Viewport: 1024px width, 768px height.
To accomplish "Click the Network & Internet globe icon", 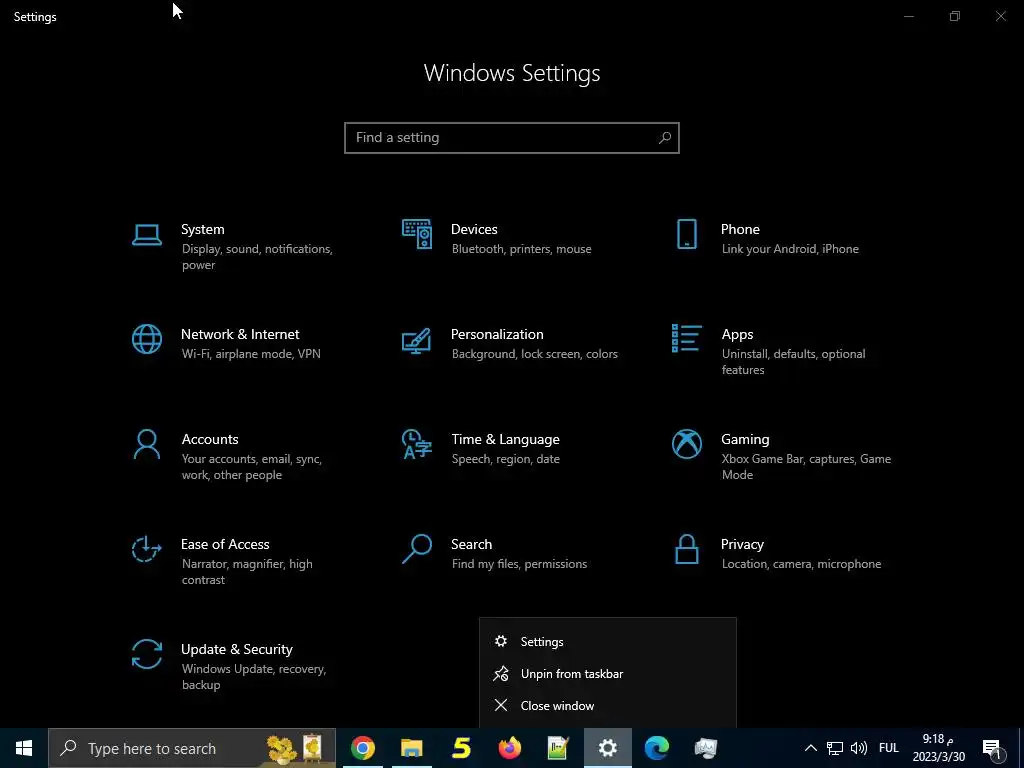I will coord(146,340).
